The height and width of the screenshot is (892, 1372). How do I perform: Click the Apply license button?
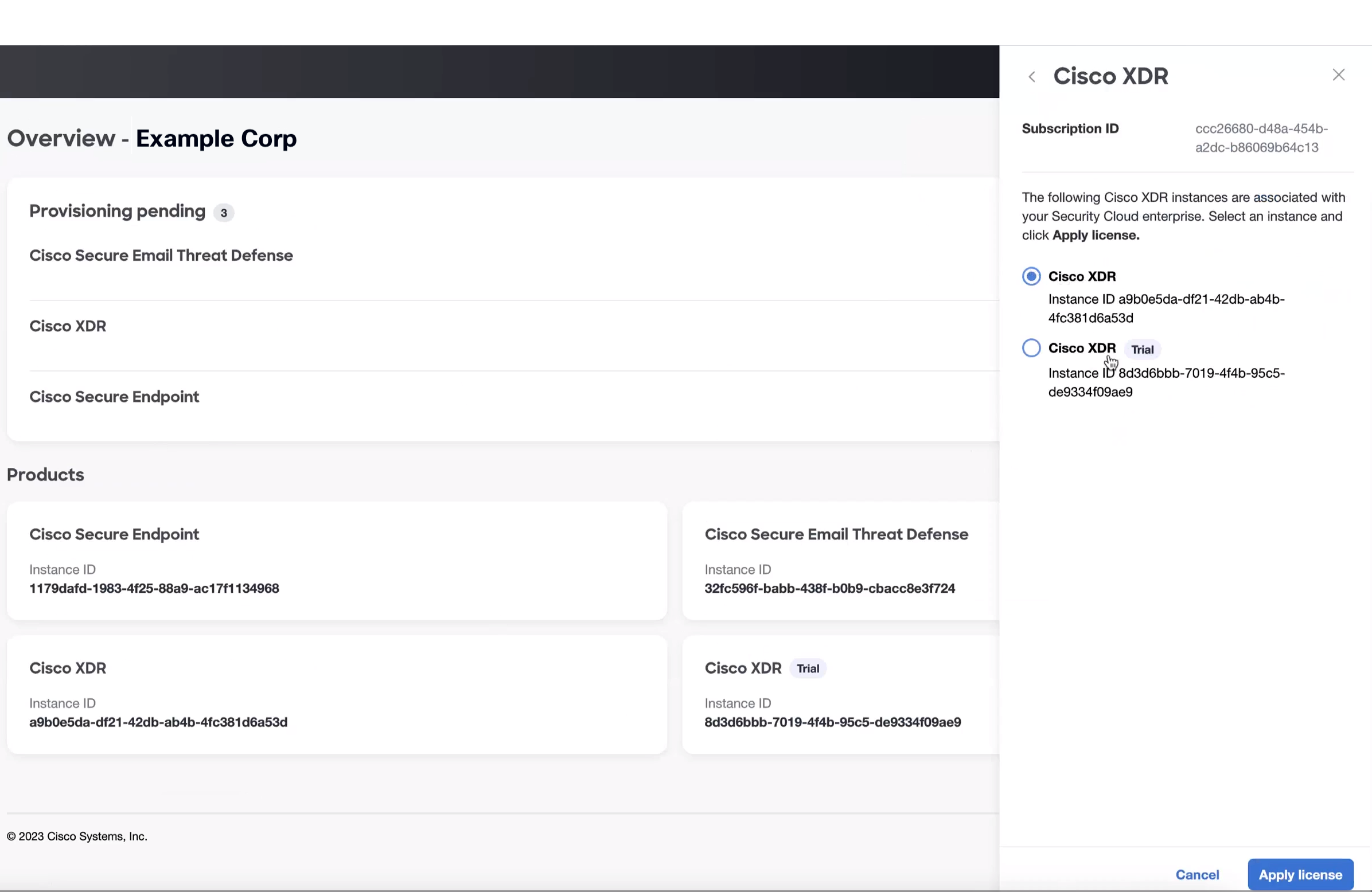click(1300, 874)
